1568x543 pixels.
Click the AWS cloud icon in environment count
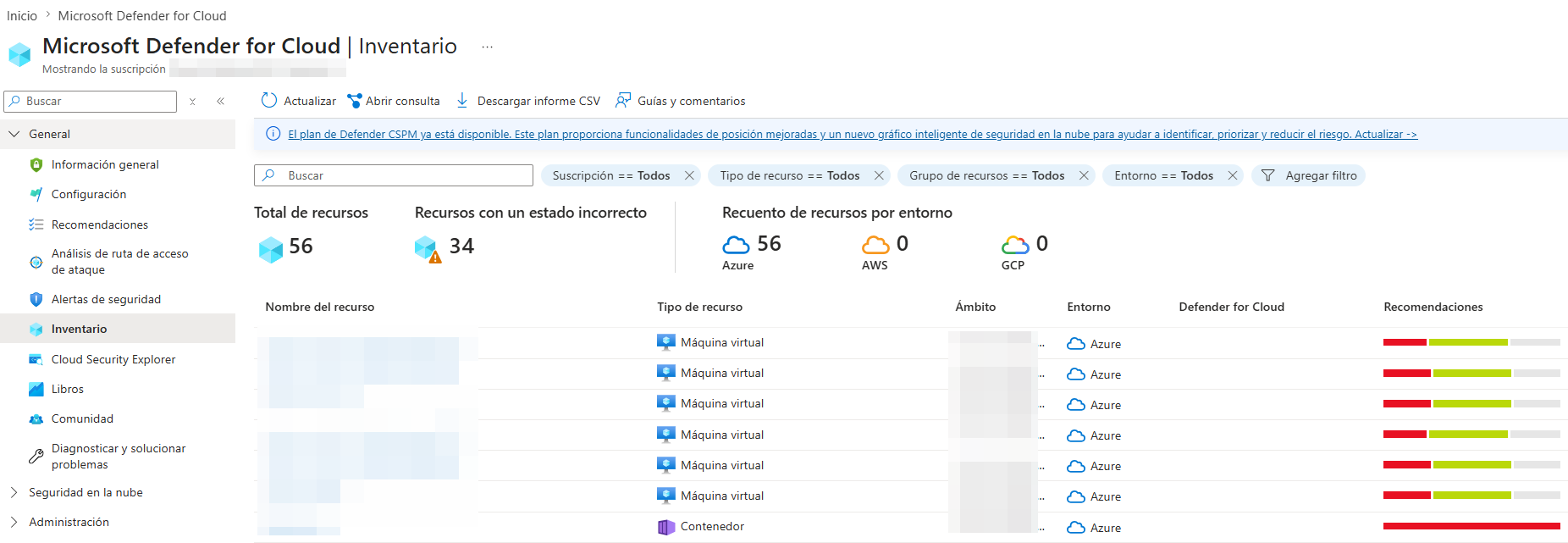pyautogui.click(x=875, y=245)
